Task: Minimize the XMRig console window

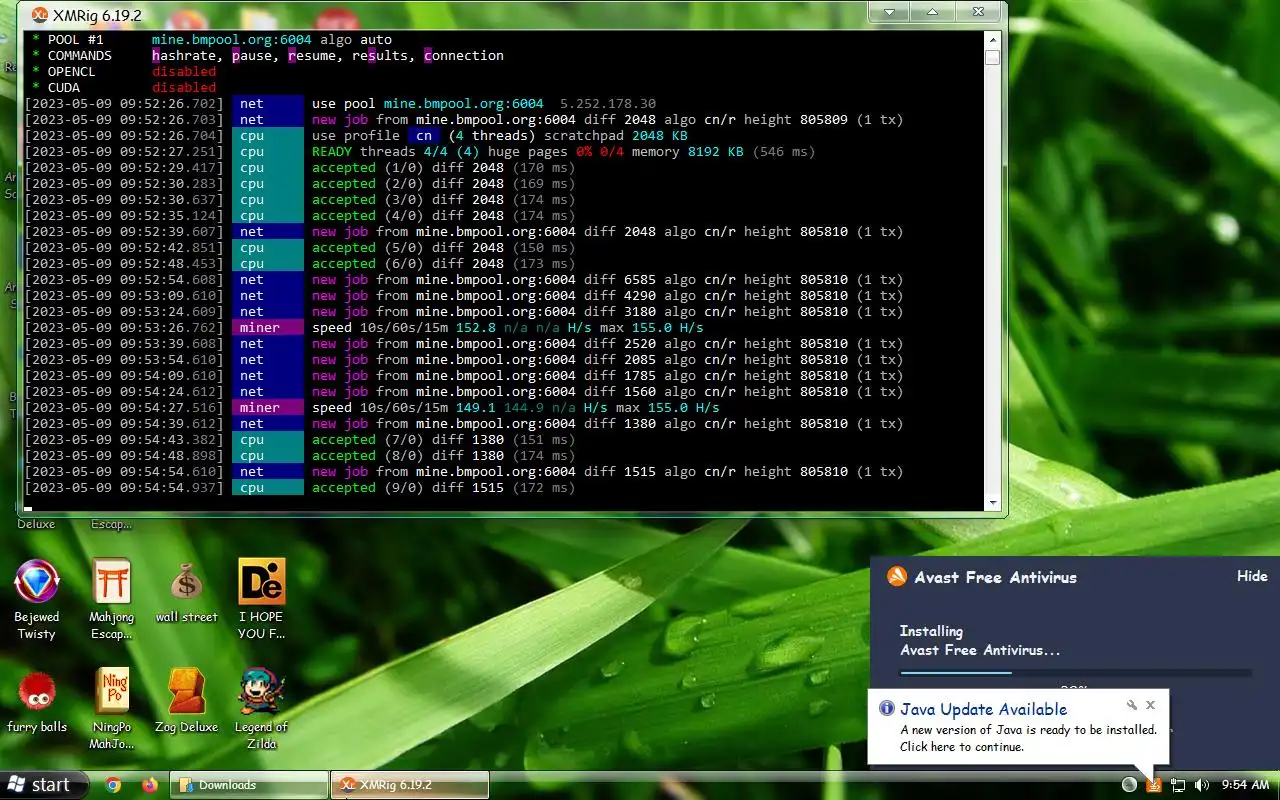Action: pos(887,12)
